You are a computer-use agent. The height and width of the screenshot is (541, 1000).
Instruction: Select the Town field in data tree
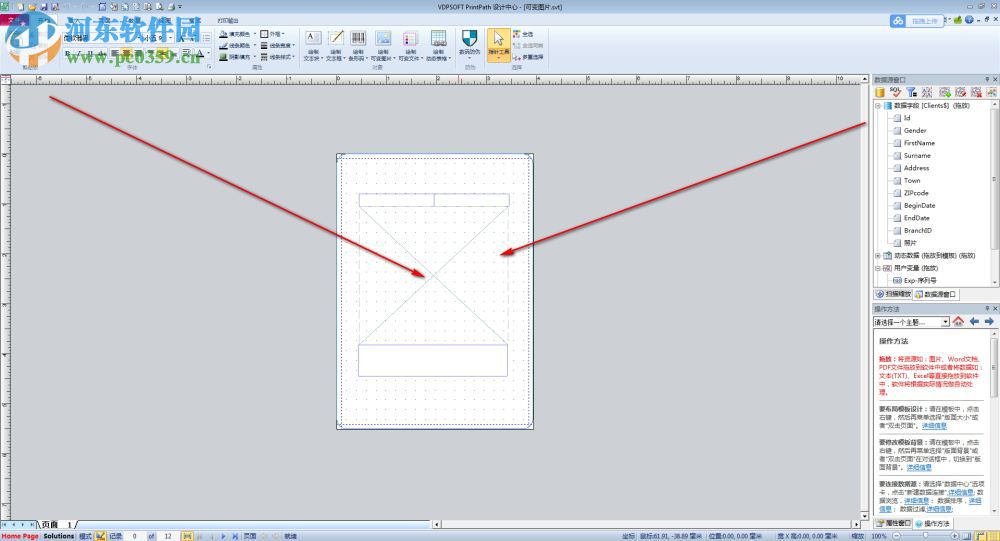click(x=912, y=181)
